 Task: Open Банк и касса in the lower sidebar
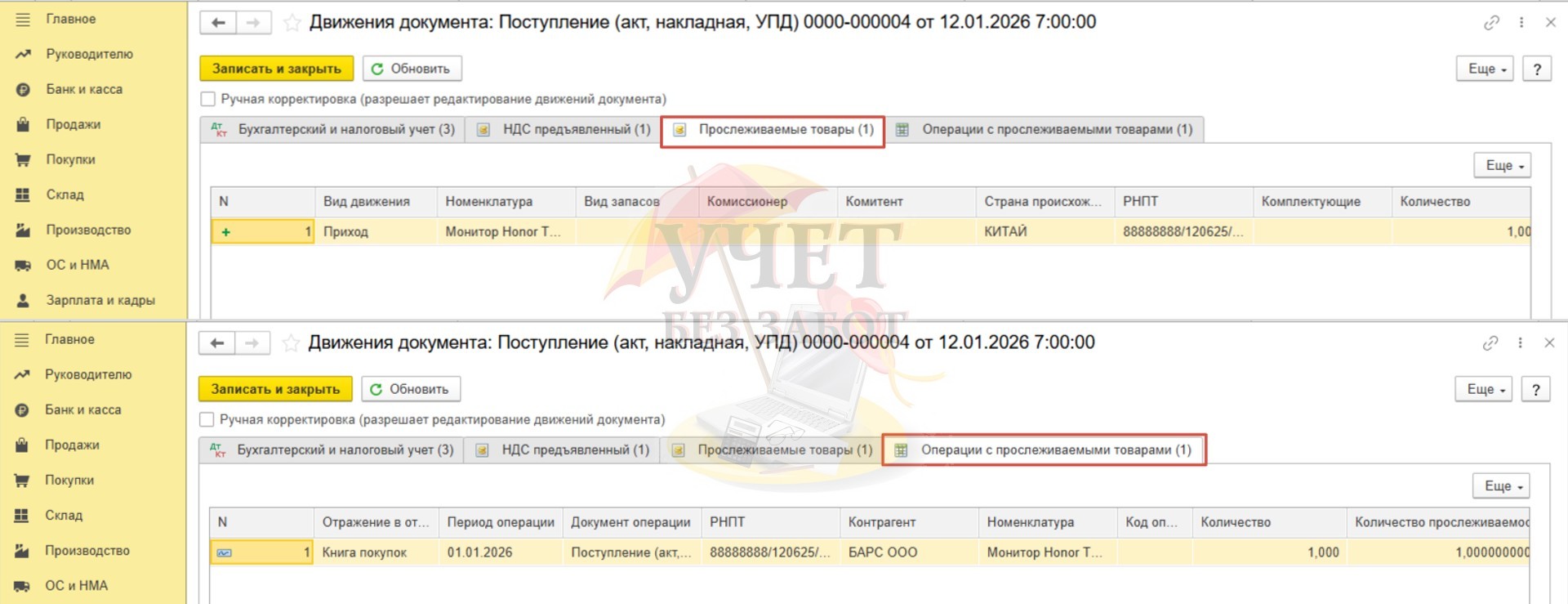coord(82,409)
